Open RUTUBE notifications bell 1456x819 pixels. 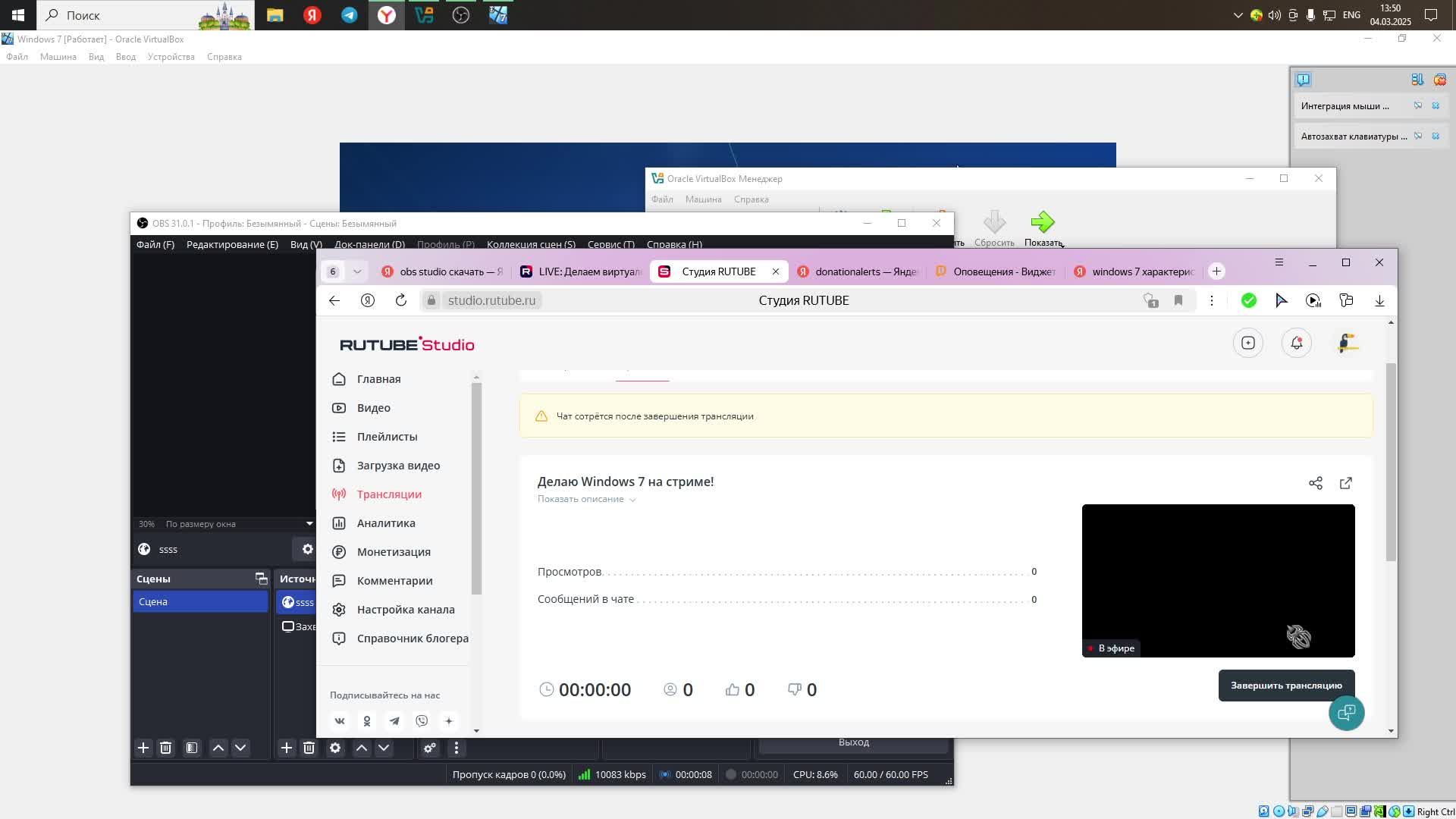click(1297, 343)
